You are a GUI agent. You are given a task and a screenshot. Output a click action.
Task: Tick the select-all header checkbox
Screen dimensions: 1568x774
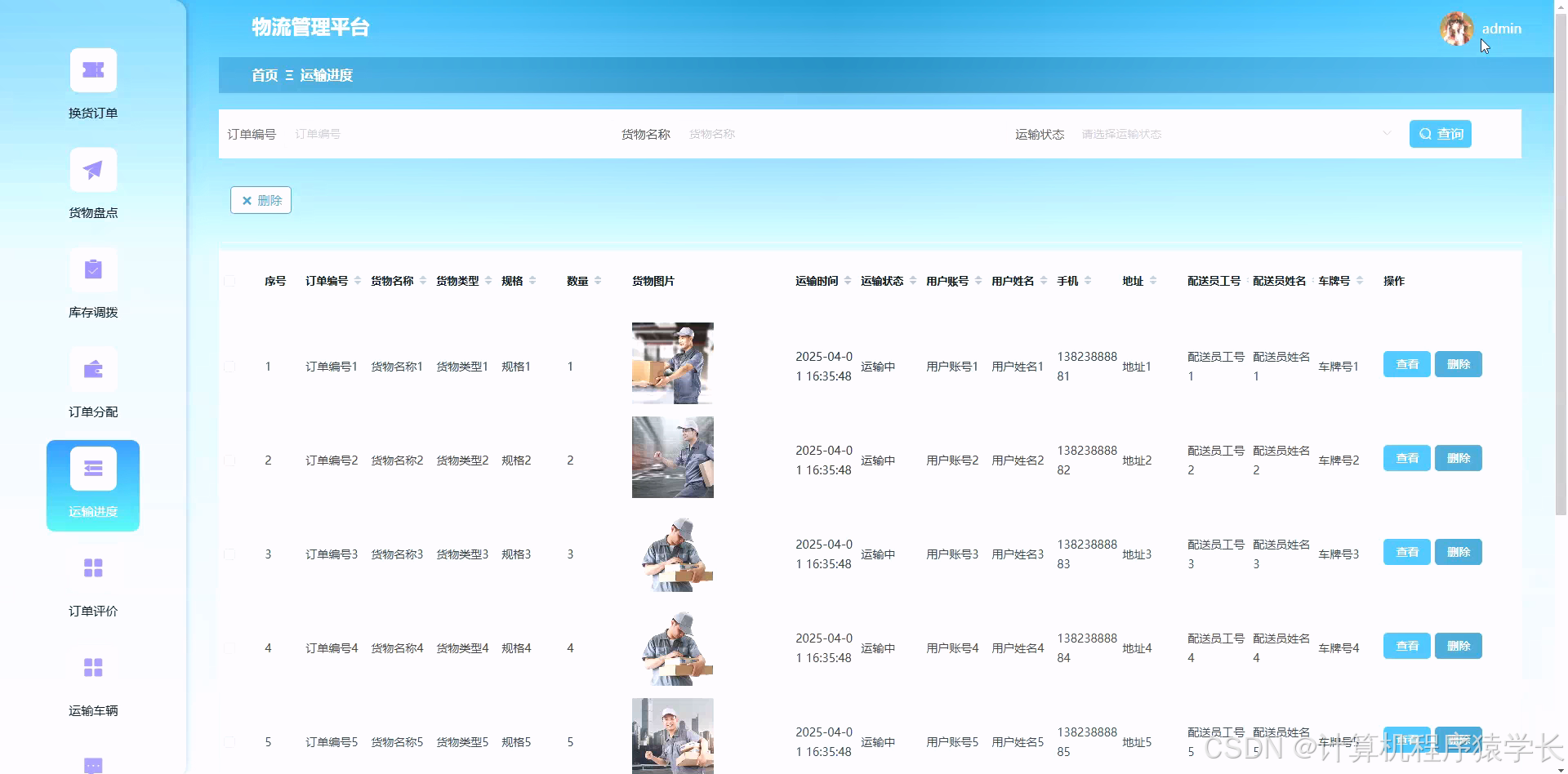coord(229,281)
